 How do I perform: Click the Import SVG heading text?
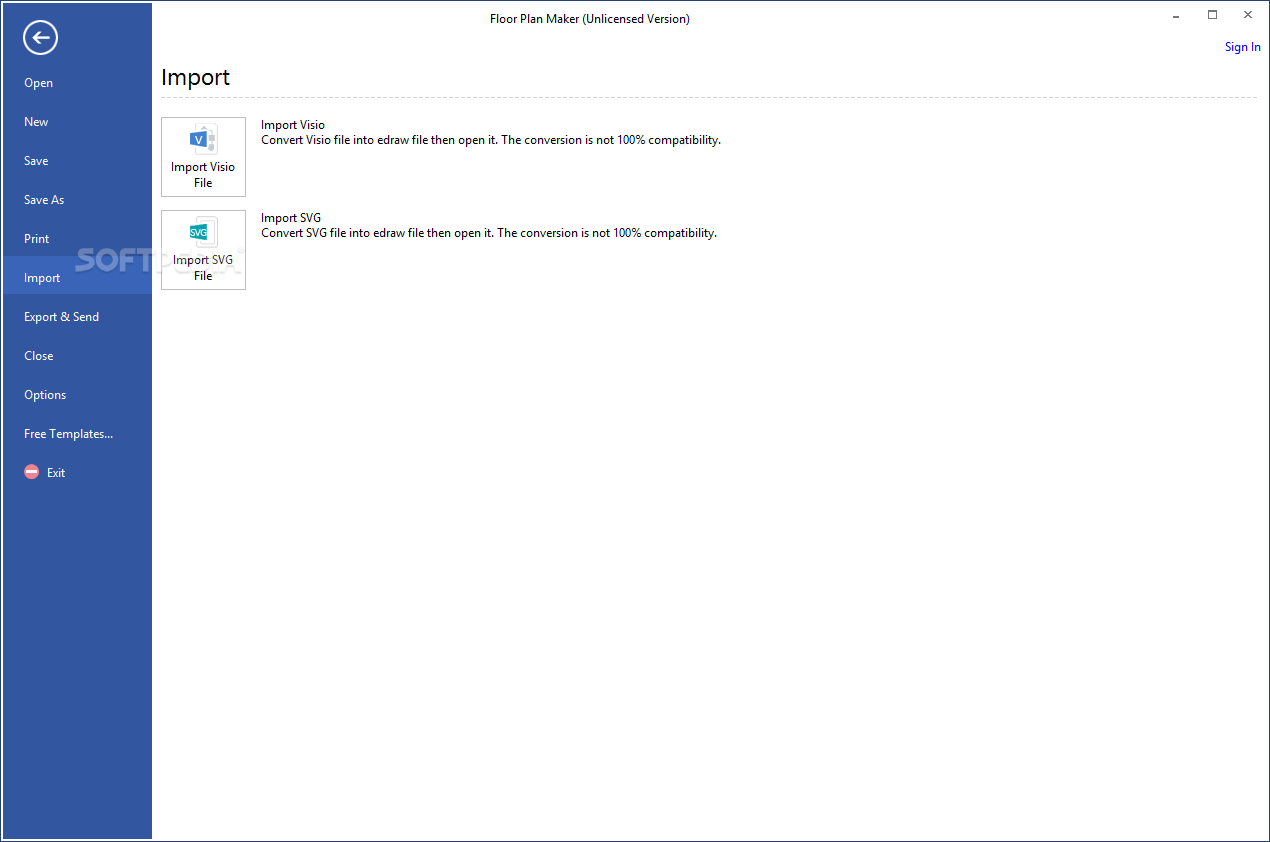click(291, 218)
